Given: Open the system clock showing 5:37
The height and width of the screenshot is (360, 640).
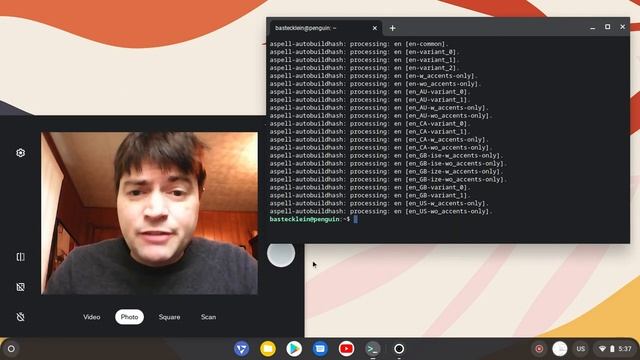Looking at the screenshot, I should click(x=624, y=349).
